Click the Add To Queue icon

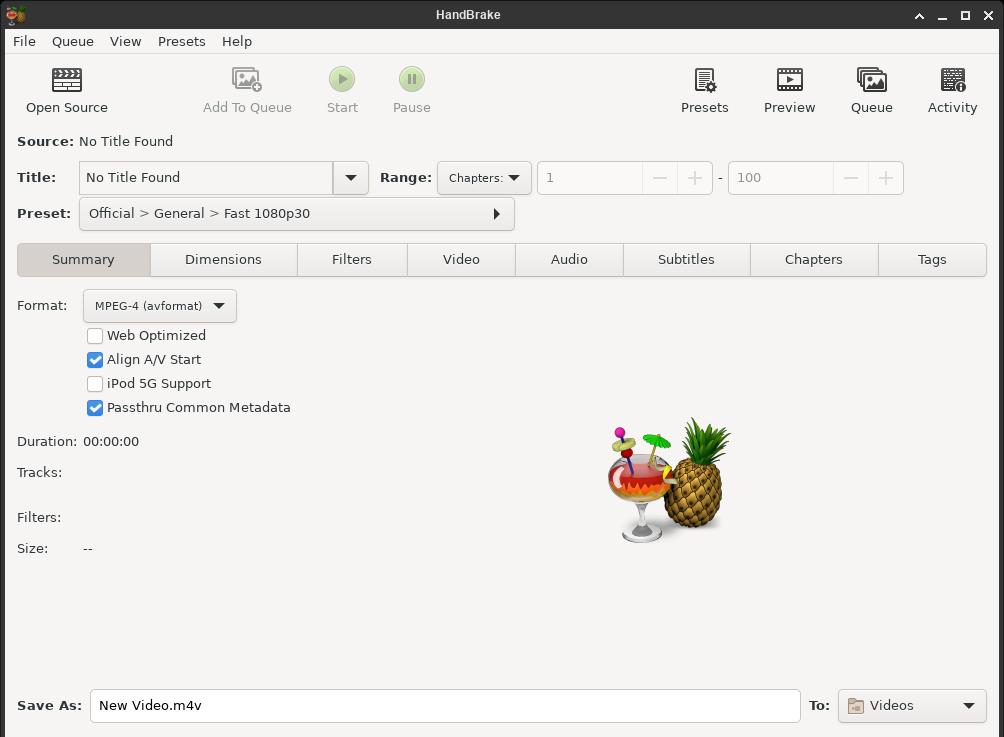pyautogui.click(x=247, y=79)
